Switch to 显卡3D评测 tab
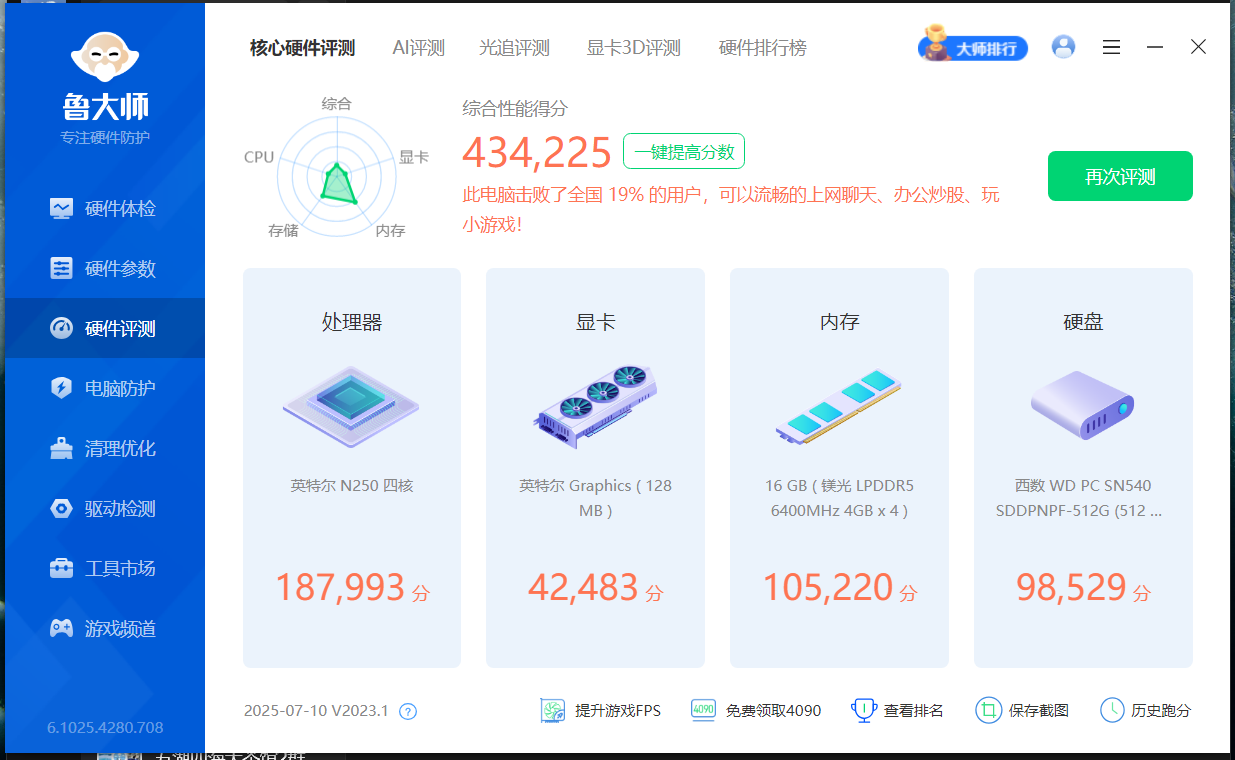This screenshot has height=760, width=1235. 633,48
